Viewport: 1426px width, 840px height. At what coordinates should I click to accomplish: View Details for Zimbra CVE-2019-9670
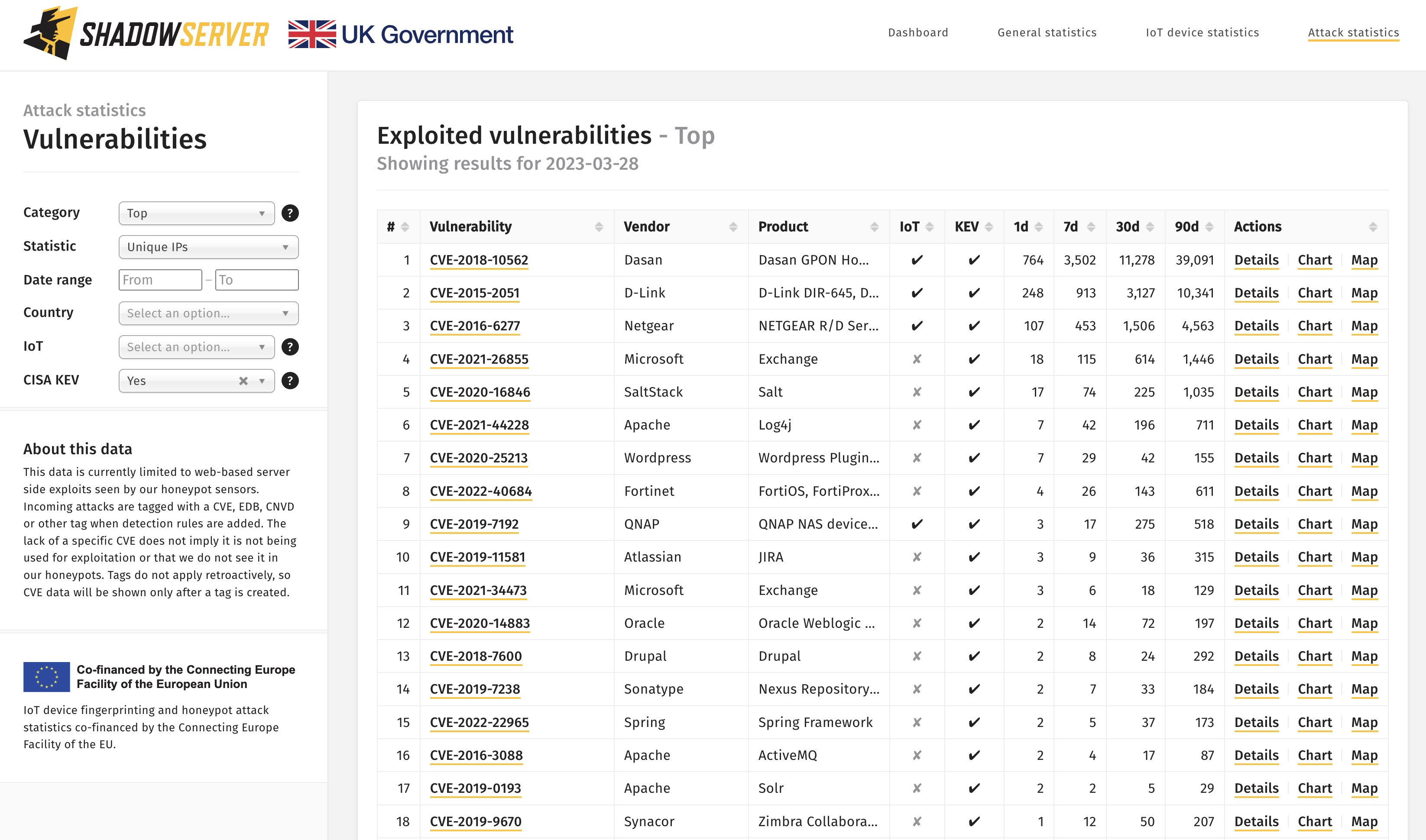(1256, 821)
